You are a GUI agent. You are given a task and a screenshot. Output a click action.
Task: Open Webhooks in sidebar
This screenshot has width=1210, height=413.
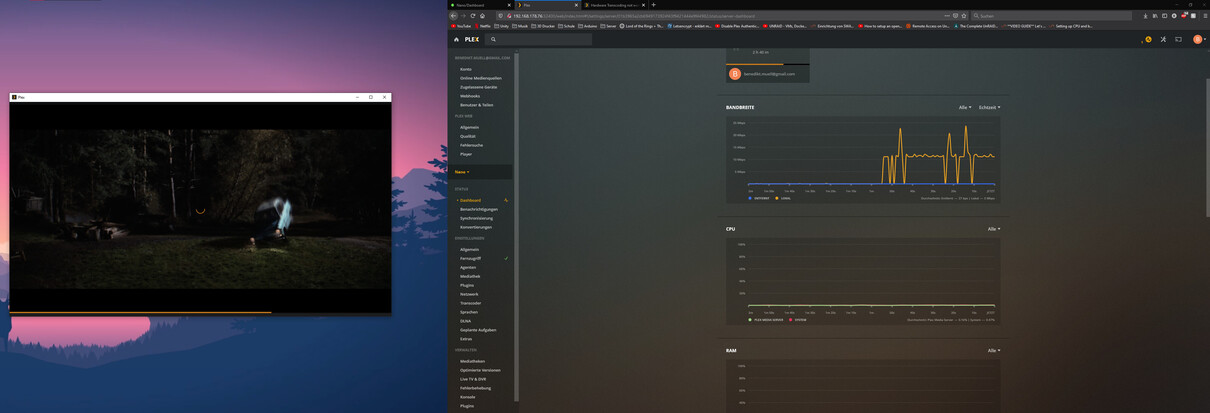(x=470, y=96)
